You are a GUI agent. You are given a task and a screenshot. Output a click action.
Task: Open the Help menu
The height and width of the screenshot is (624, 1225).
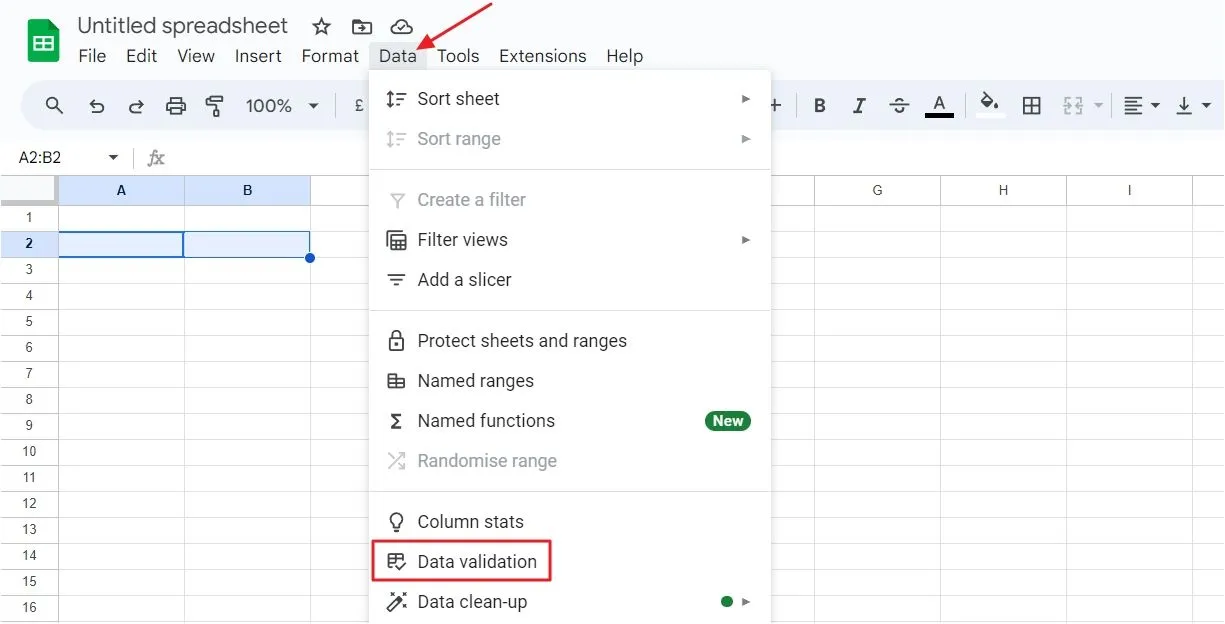[624, 56]
